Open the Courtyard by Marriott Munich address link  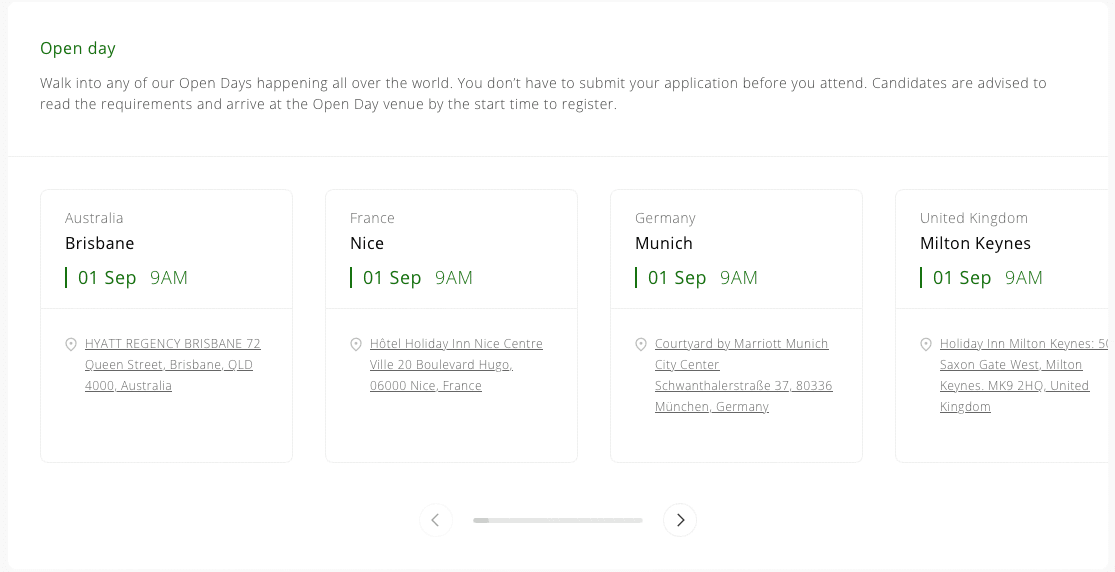[x=743, y=375]
